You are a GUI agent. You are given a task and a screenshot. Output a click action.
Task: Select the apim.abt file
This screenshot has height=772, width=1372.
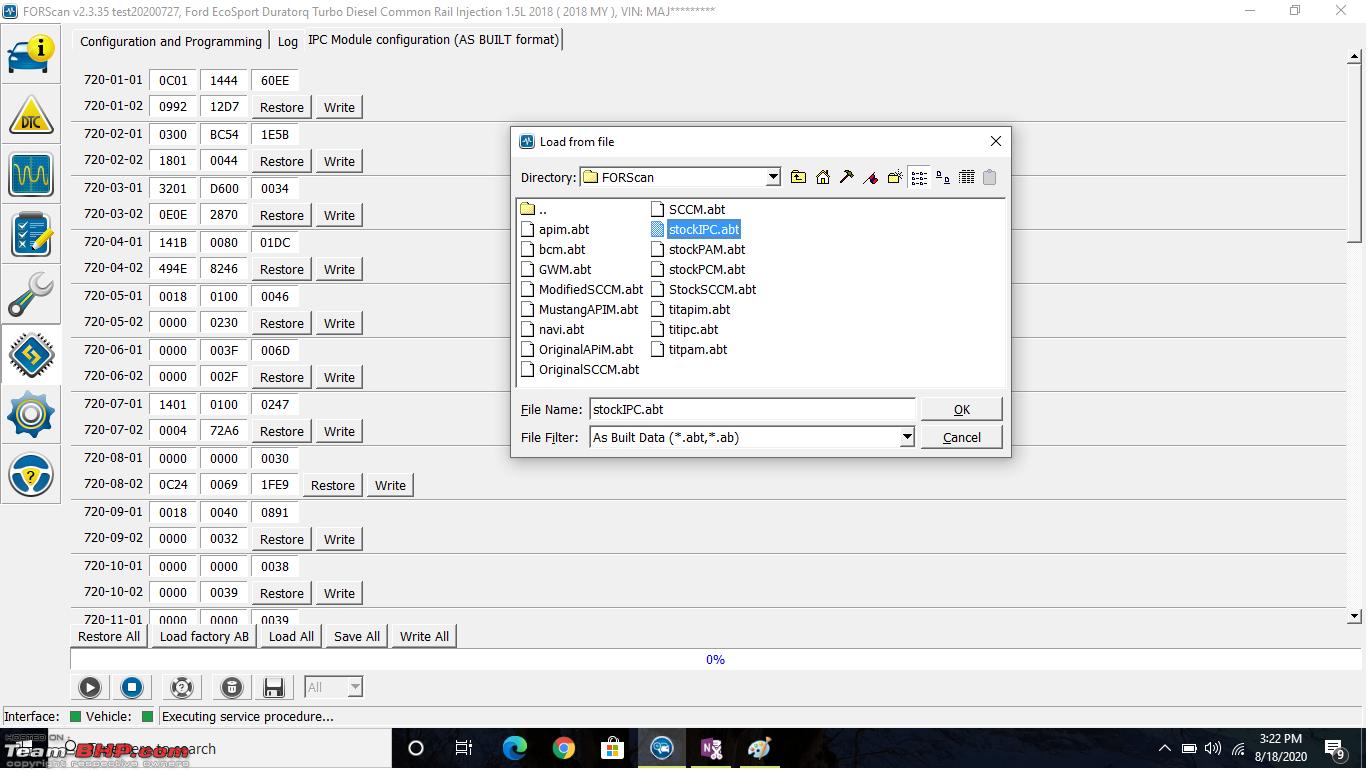[x=555, y=229]
